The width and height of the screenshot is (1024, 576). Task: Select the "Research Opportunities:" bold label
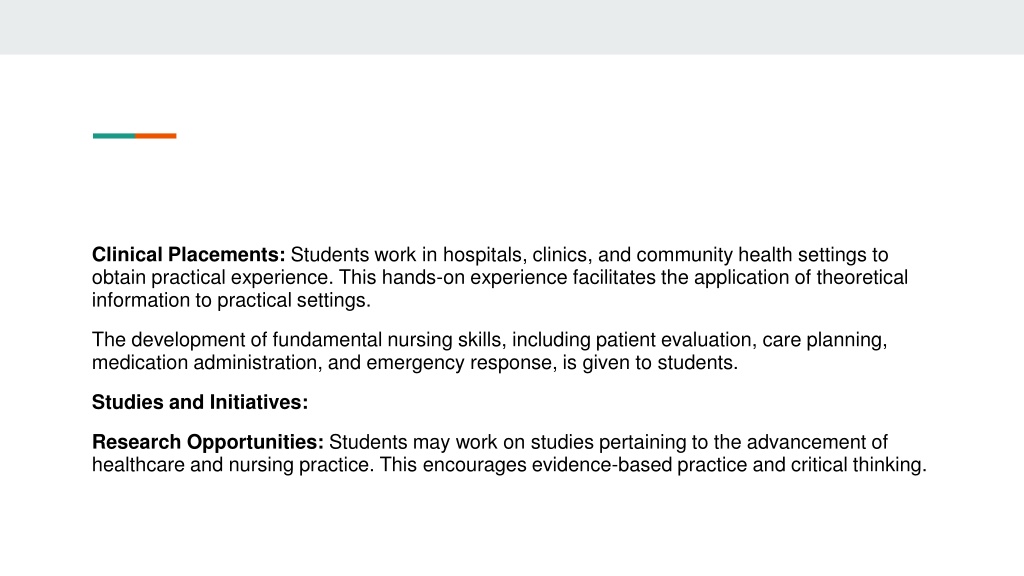click(208, 441)
